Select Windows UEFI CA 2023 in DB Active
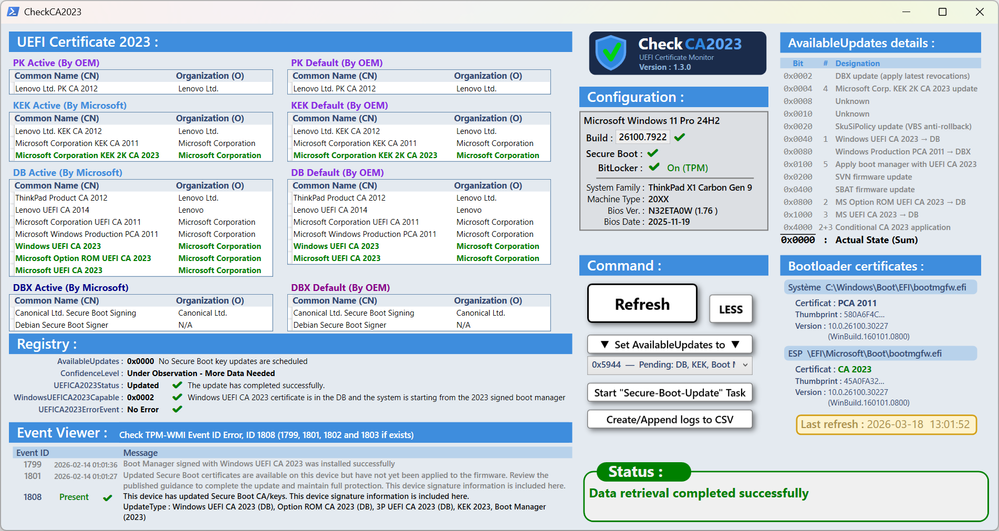Viewport: 999px width, 531px height. (141, 247)
